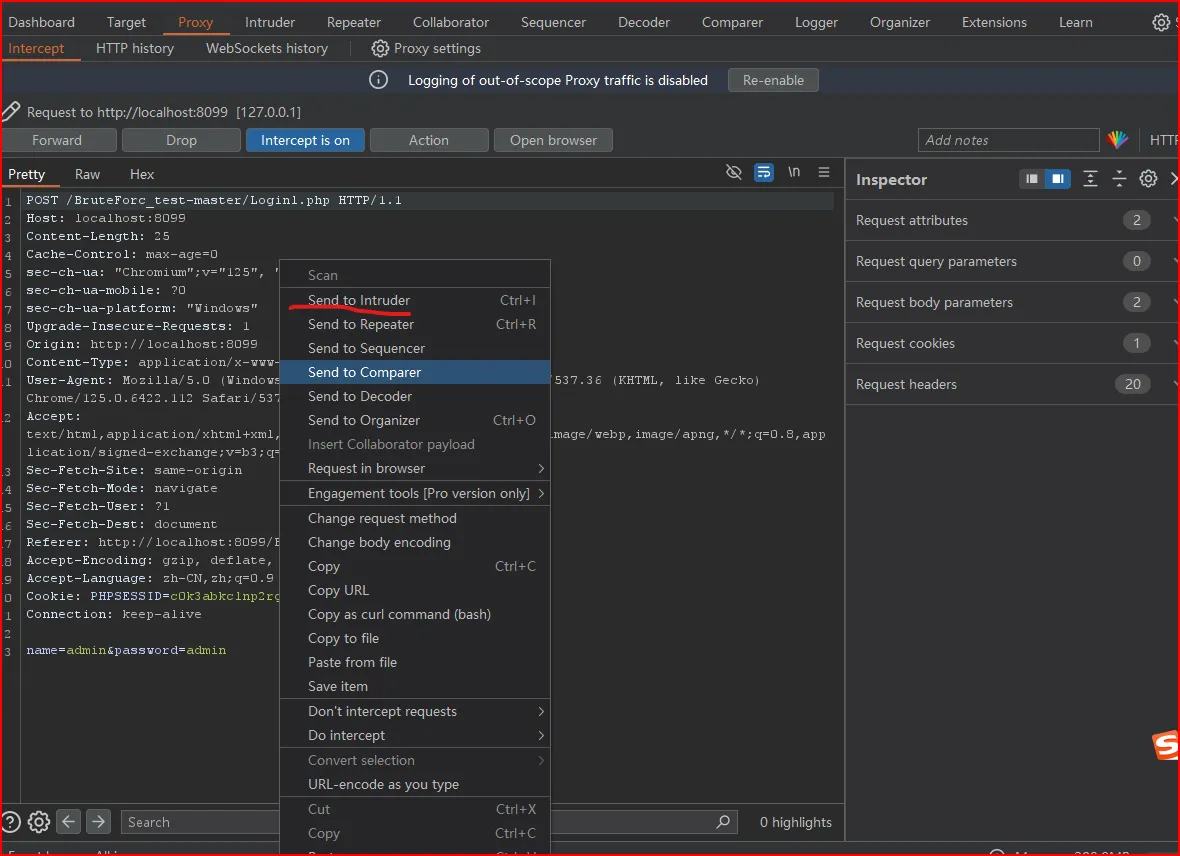Screen dimensions: 1180x856
Task: Open the editor hamburger options menu
Action: click(x=824, y=173)
